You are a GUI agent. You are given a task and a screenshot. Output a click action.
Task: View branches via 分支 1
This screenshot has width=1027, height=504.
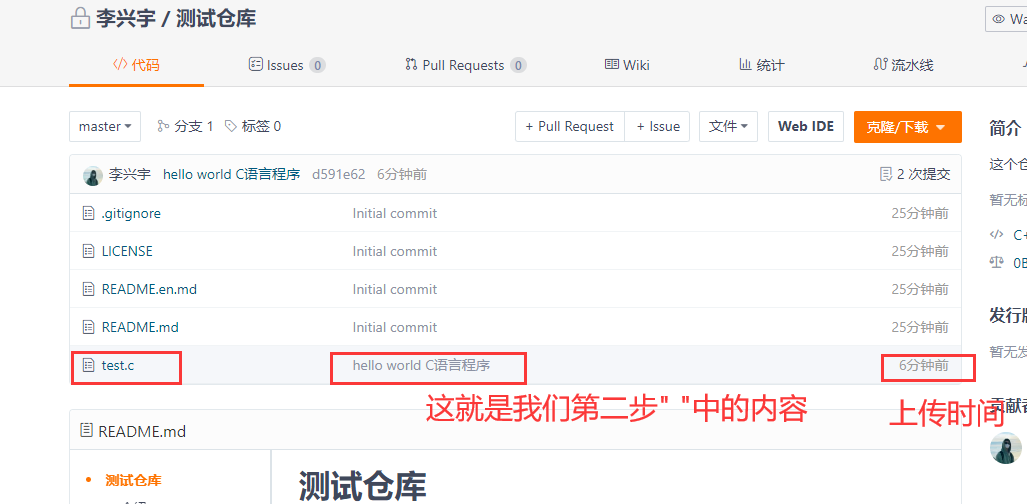pyautogui.click(x=185, y=126)
